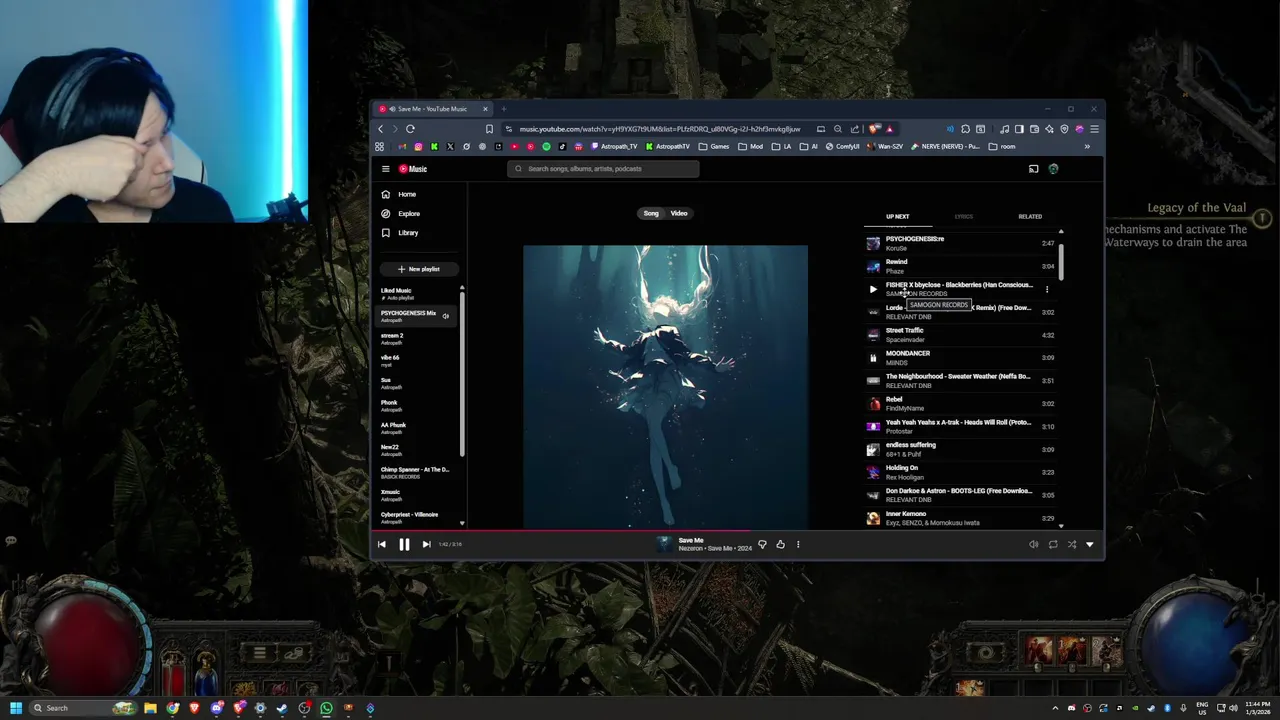This screenshot has height=720, width=1280.
Task: Open the Xmusic playlist
Action: pos(415,495)
